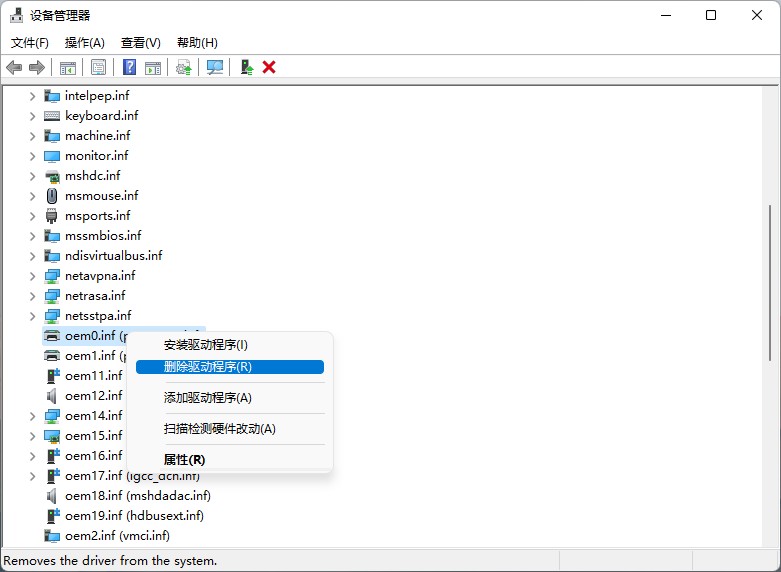Expand the machine.inf node
This screenshot has height=572, width=781.
pos(32,136)
